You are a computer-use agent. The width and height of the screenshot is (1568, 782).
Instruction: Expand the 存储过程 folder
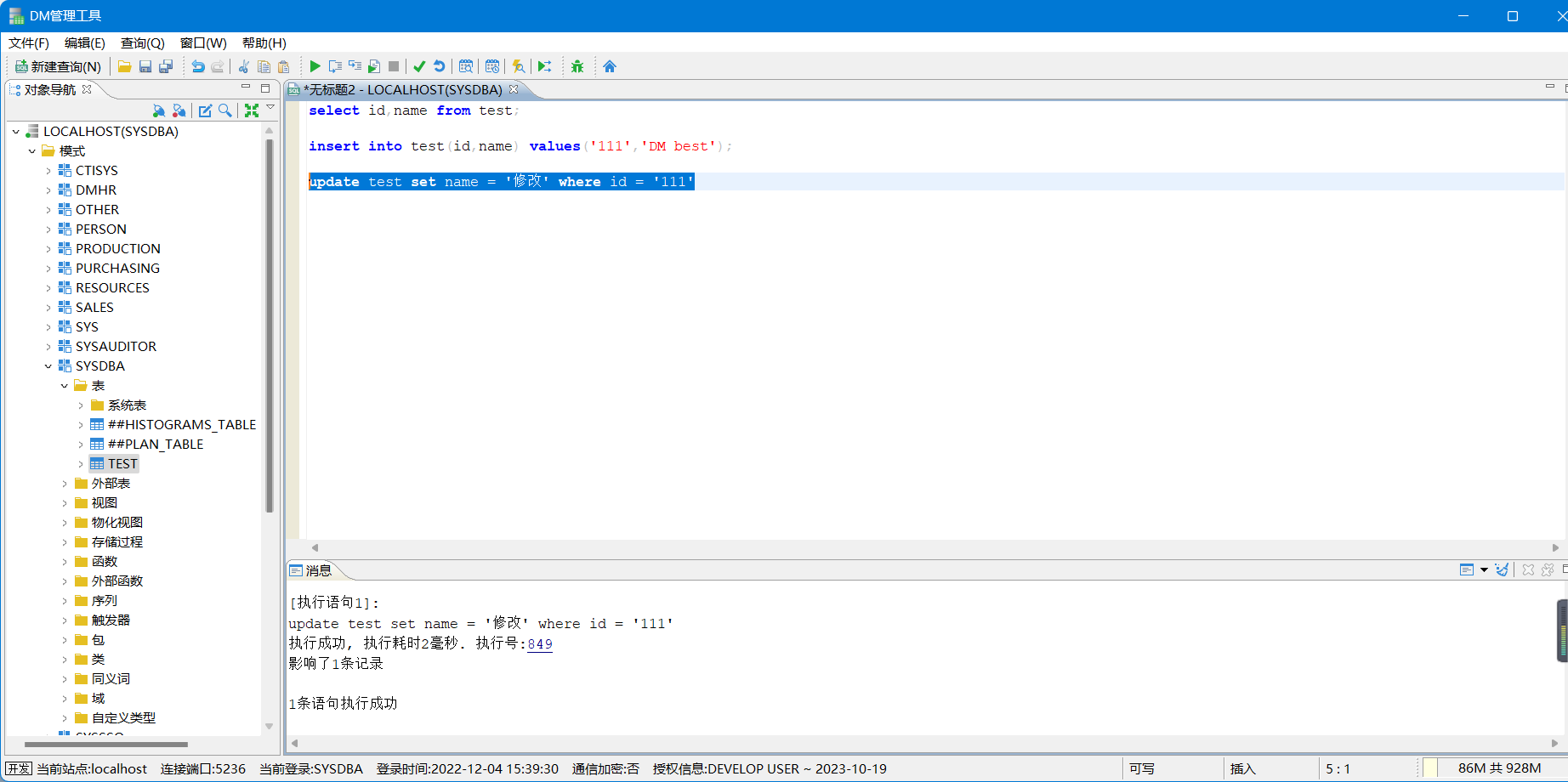[x=65, y=541]
